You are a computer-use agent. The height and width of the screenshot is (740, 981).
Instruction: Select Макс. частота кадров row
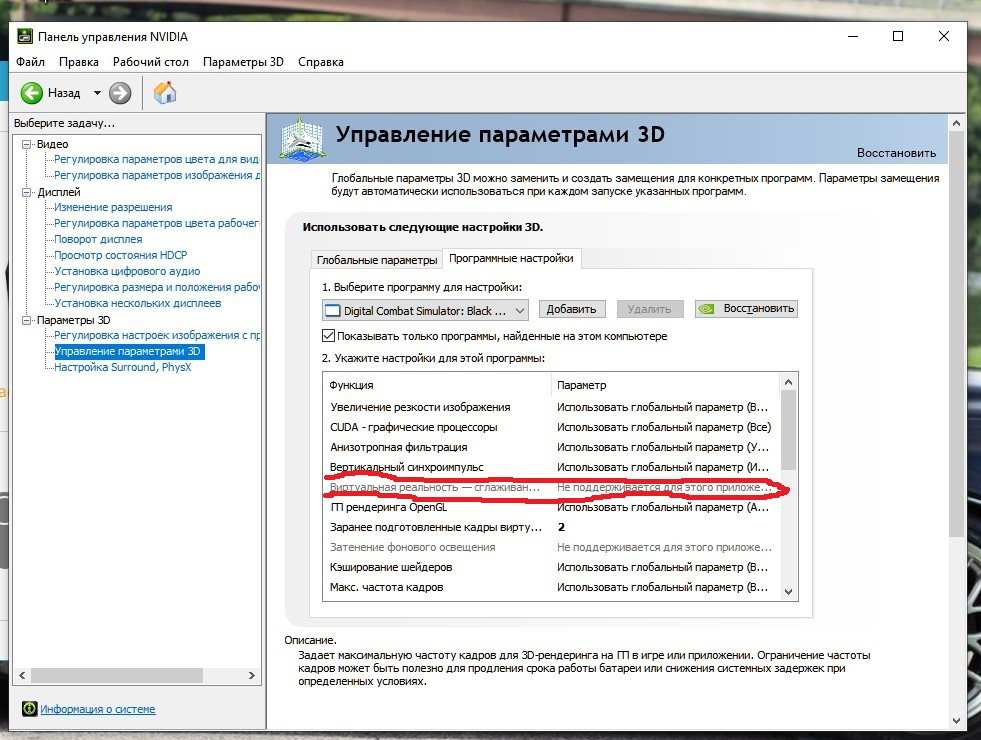tap(552, 587)
